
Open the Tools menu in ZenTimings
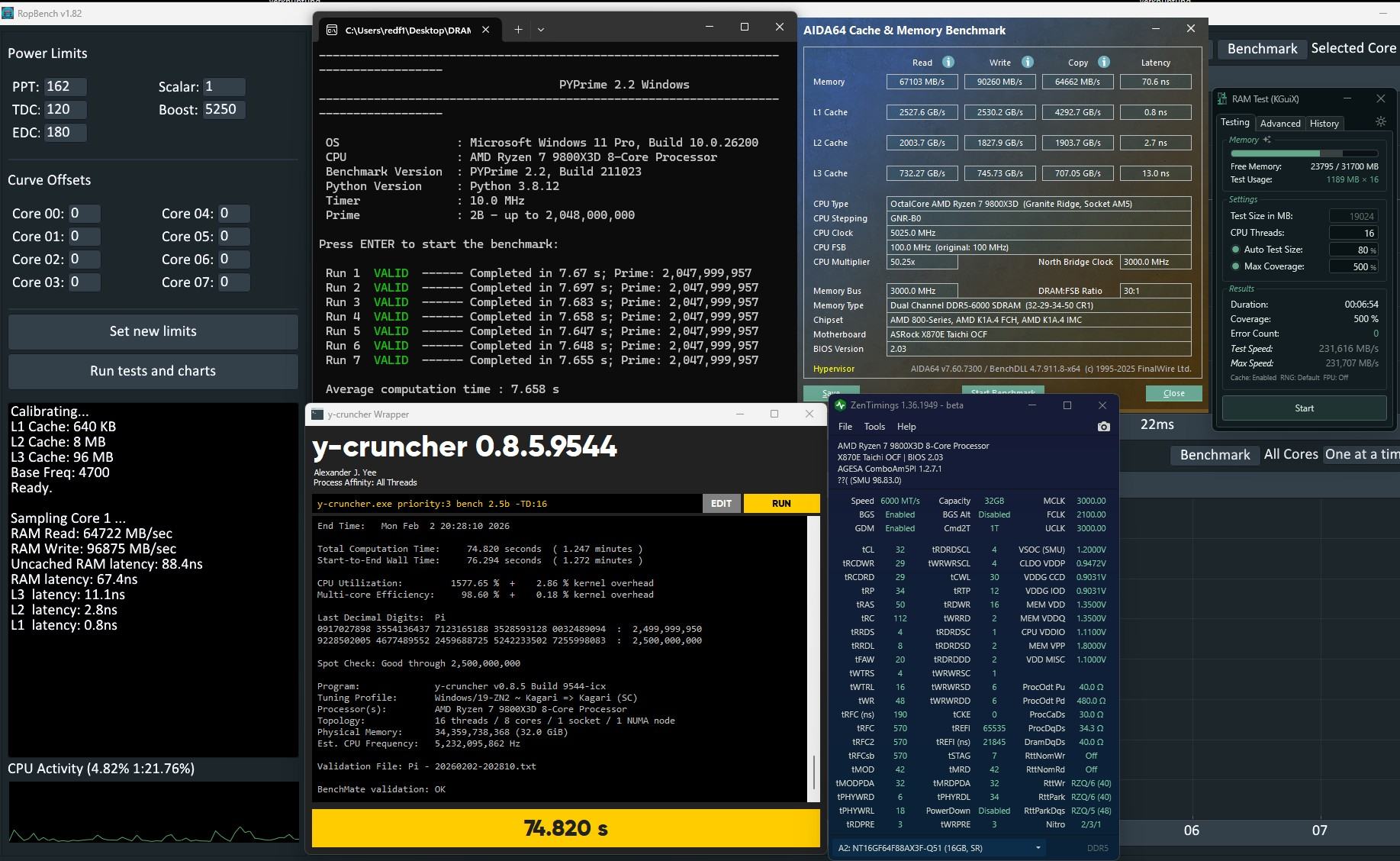pos(874,427)
